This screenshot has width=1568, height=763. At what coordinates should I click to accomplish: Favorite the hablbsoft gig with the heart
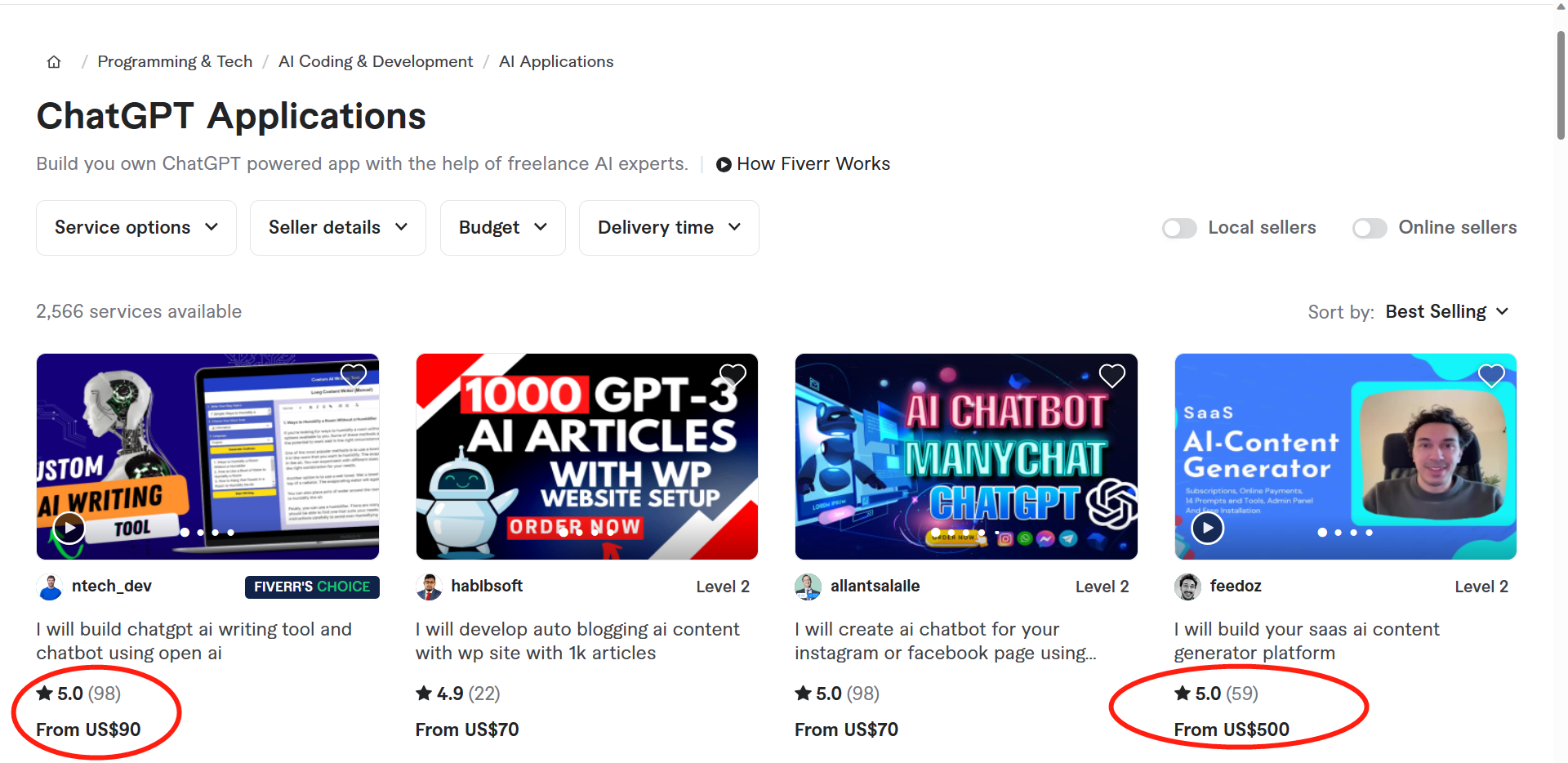pyautogui.click(x=733, y=375)
